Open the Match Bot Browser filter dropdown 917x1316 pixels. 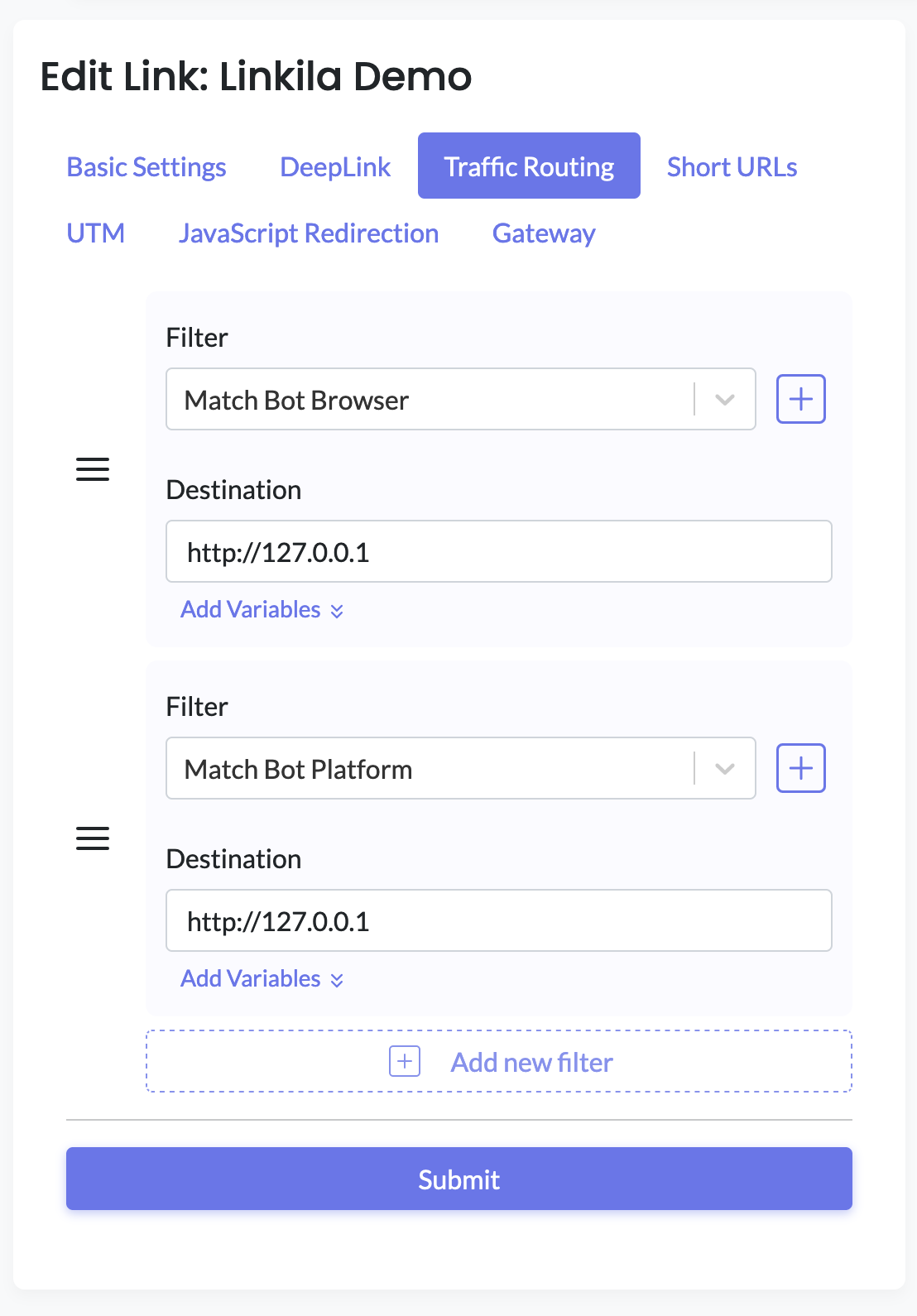click(x=461, y=399)
